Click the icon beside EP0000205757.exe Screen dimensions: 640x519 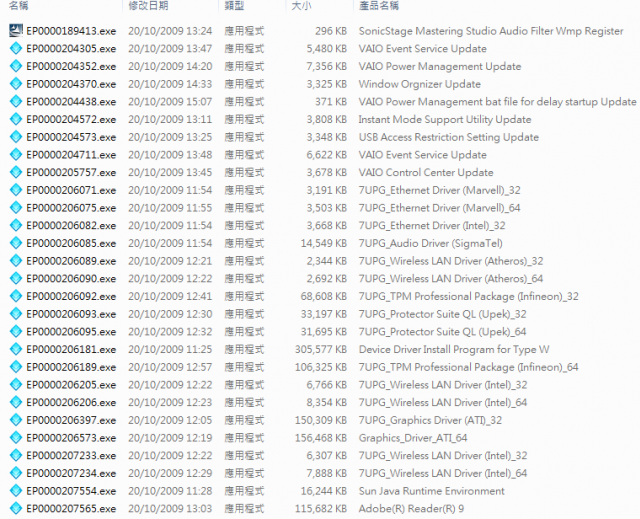[x=16, y=172]
